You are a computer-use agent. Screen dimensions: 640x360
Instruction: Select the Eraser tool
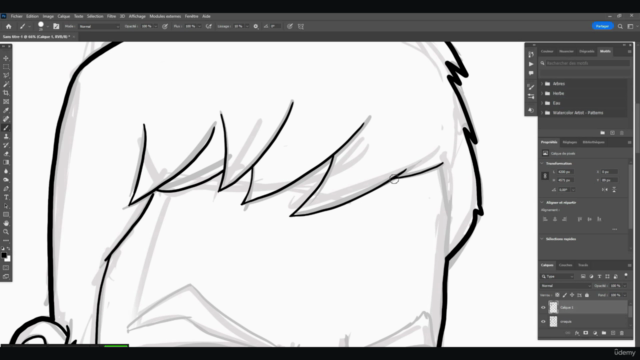click(6, 154)
